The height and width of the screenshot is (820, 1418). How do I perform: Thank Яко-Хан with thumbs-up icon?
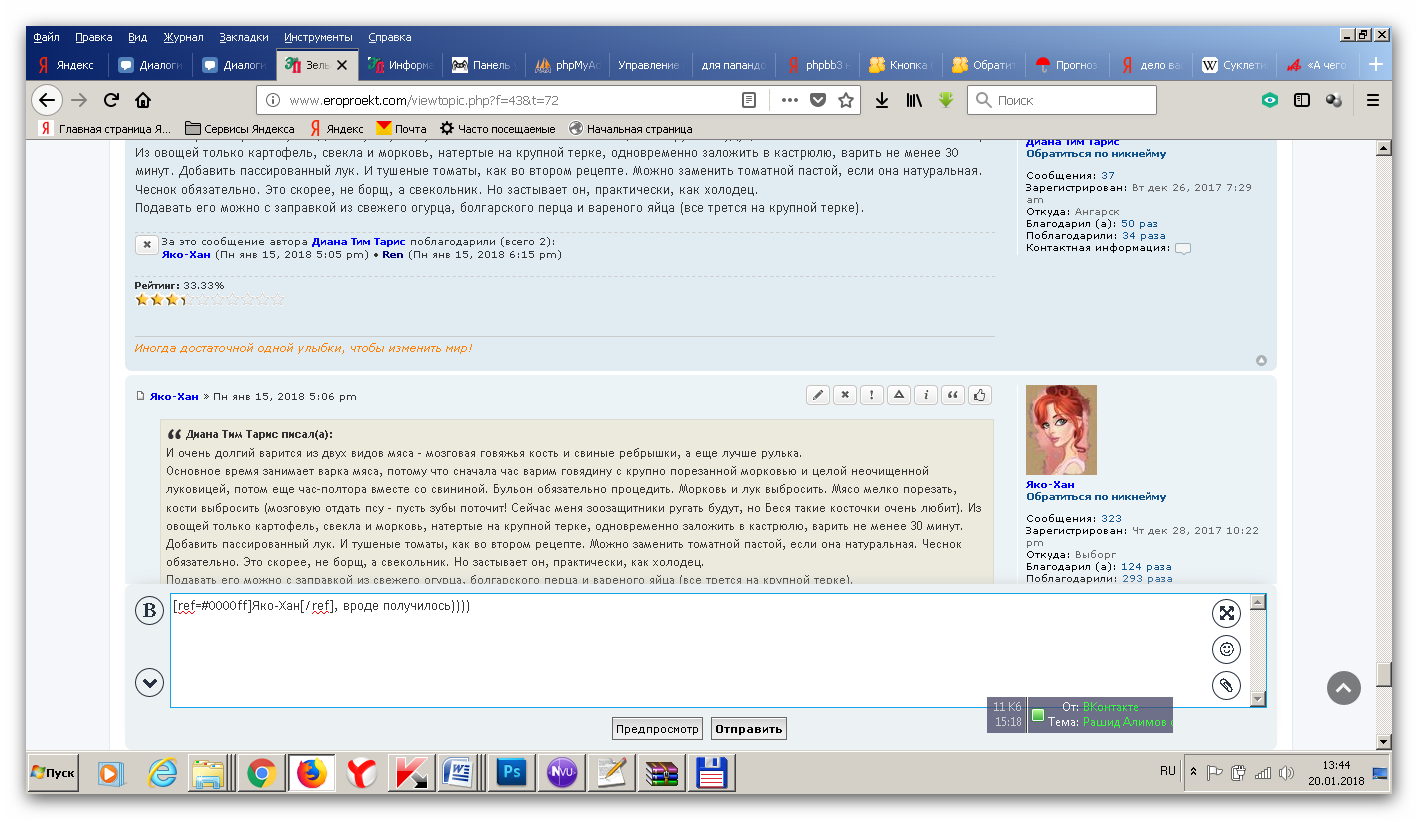(980, 395)
